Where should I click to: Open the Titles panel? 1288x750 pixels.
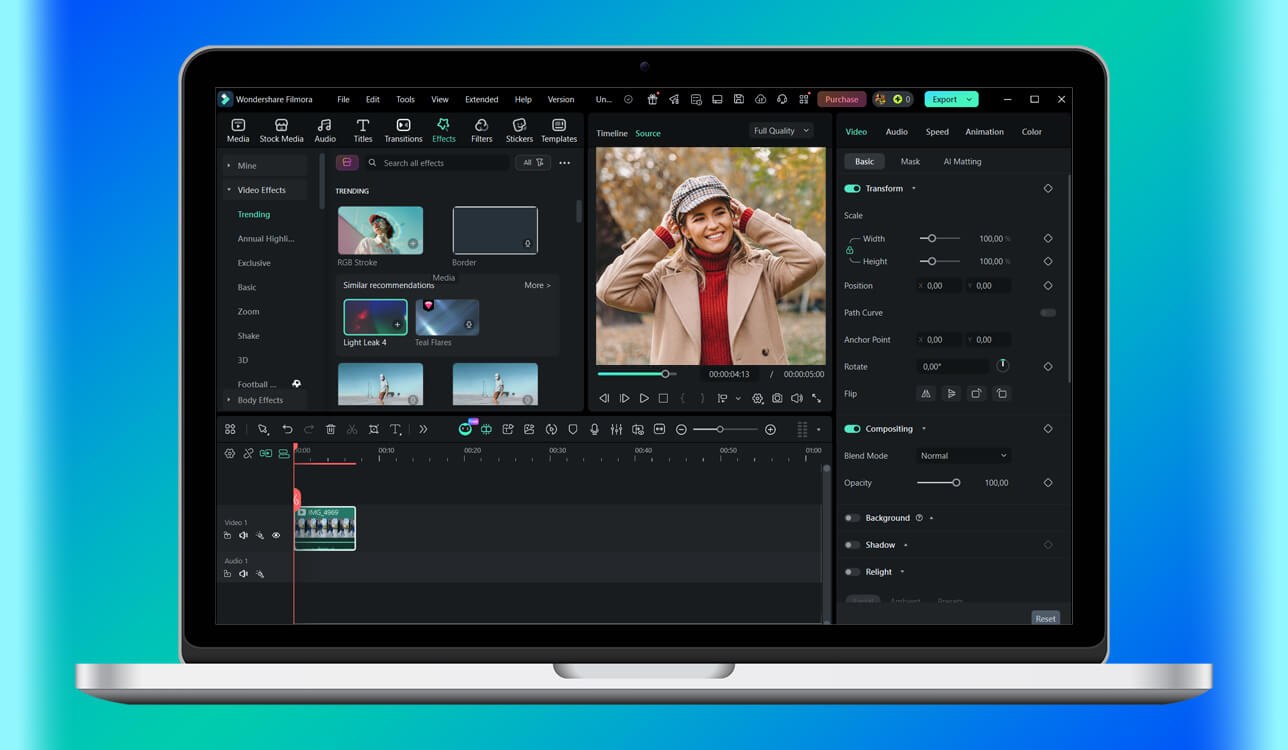(363, 130)
